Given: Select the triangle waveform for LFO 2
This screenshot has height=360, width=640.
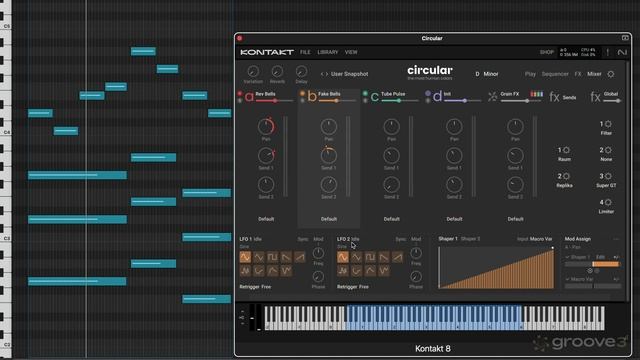Looking at the screenshot, I should pos(356,257).
